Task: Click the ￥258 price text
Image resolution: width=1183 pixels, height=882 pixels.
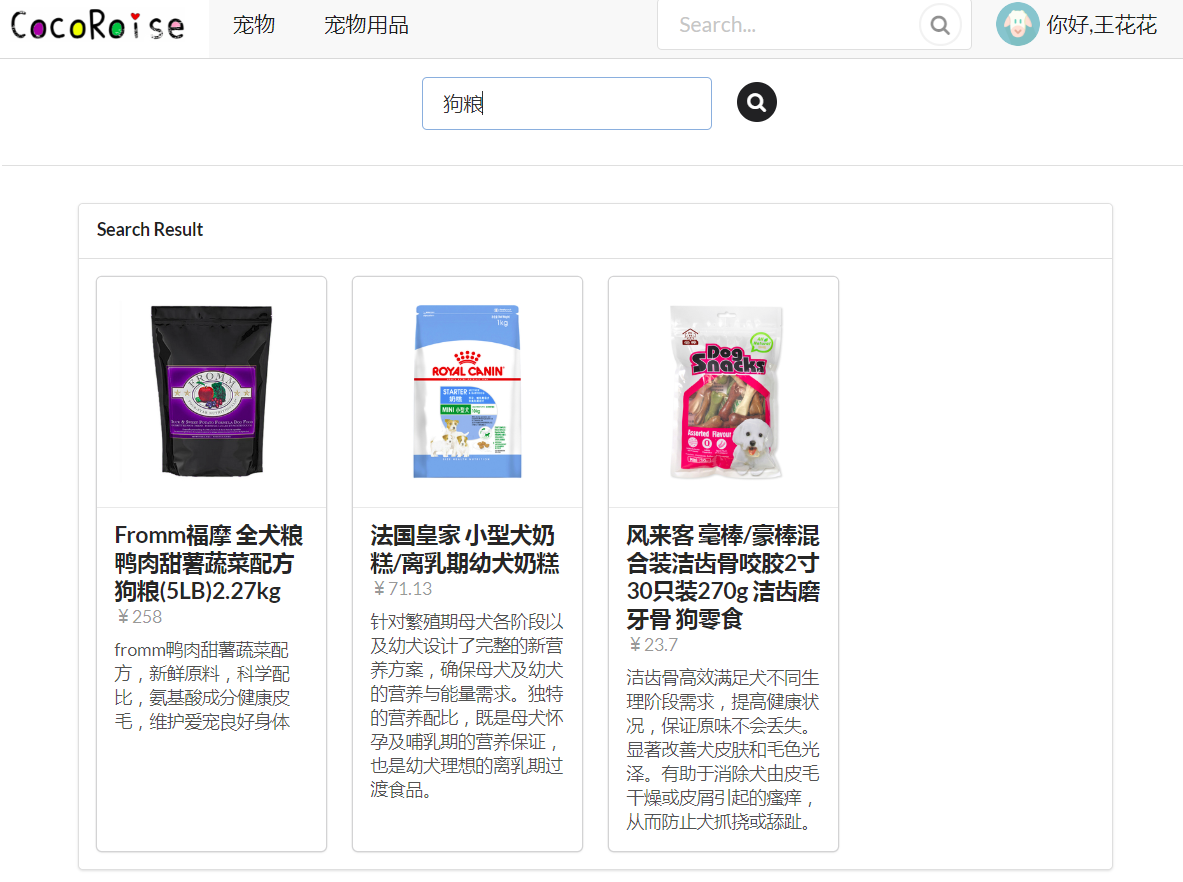Action: click(140, 617)
